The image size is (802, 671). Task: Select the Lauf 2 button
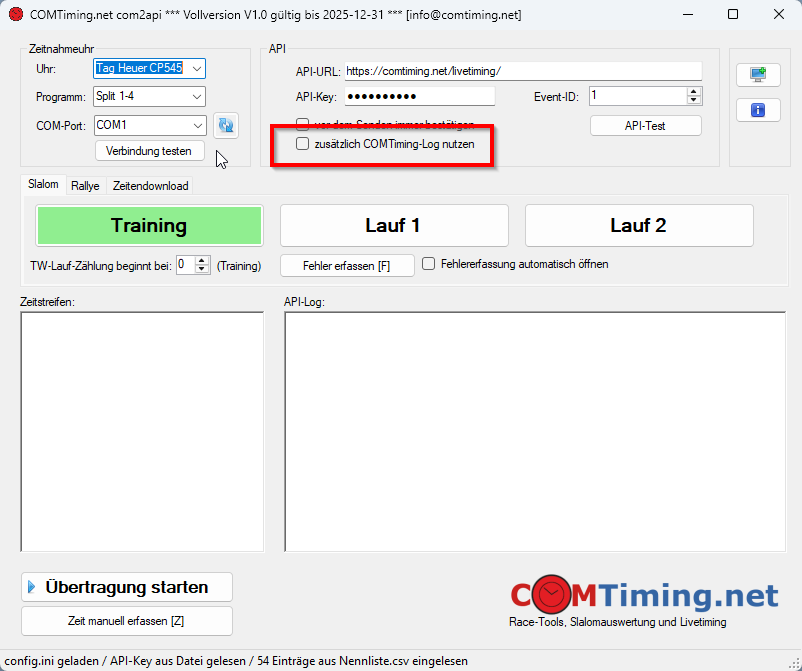pyautogui.click(x=639, y=226)
